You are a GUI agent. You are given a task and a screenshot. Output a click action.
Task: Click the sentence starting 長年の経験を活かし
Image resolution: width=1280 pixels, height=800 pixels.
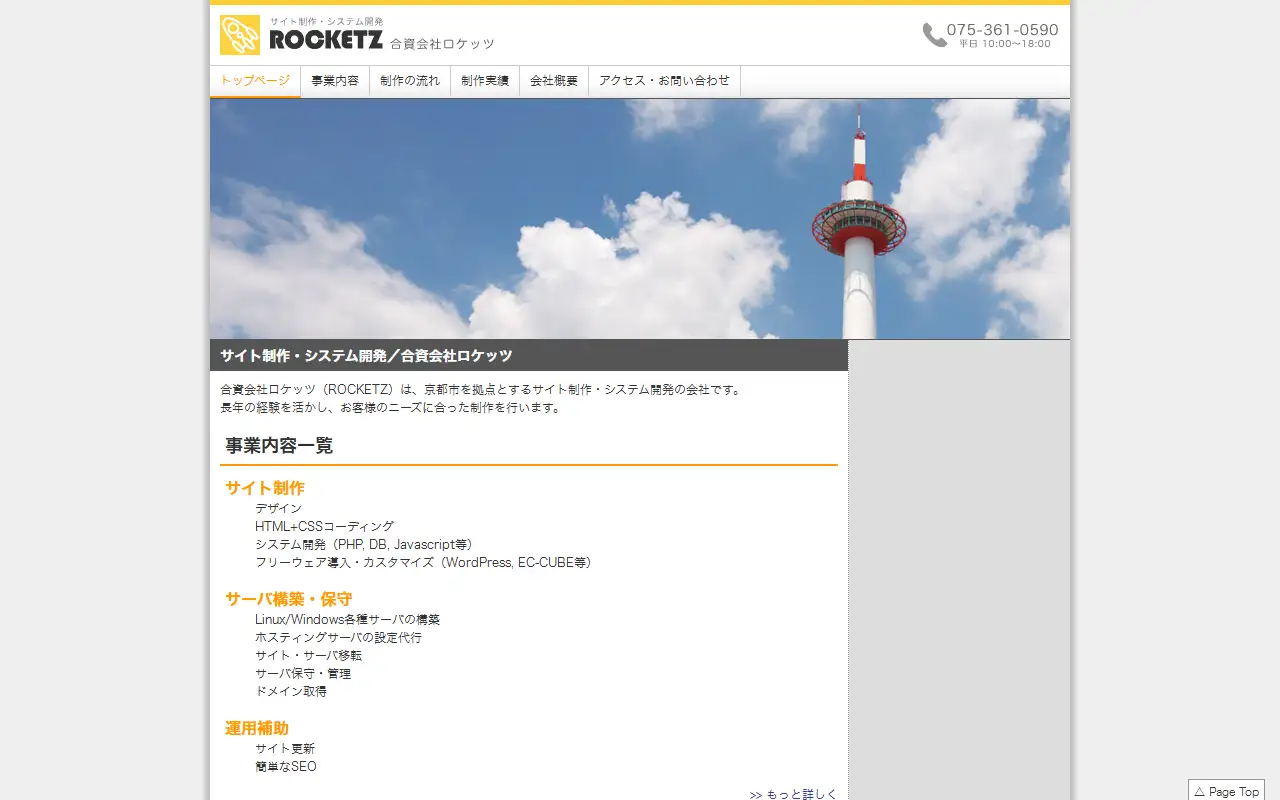click(391, 408)
